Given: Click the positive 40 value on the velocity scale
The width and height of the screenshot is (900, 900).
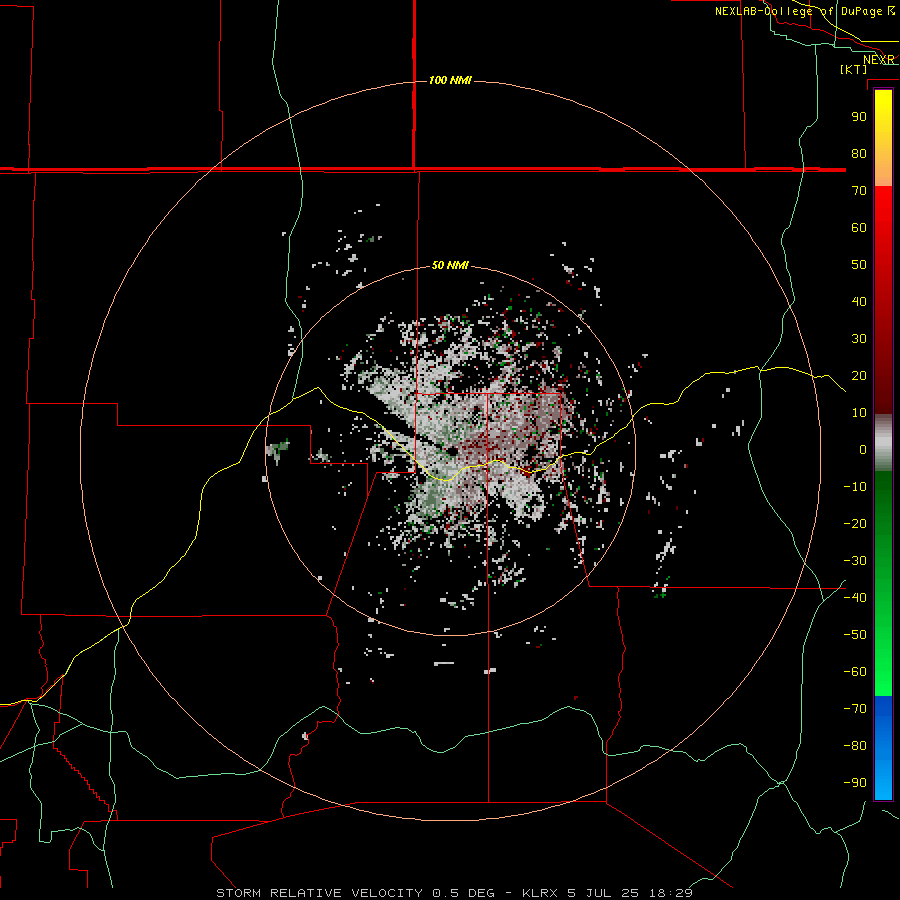Looking at the screenshot, I should [x=859, y=301].
